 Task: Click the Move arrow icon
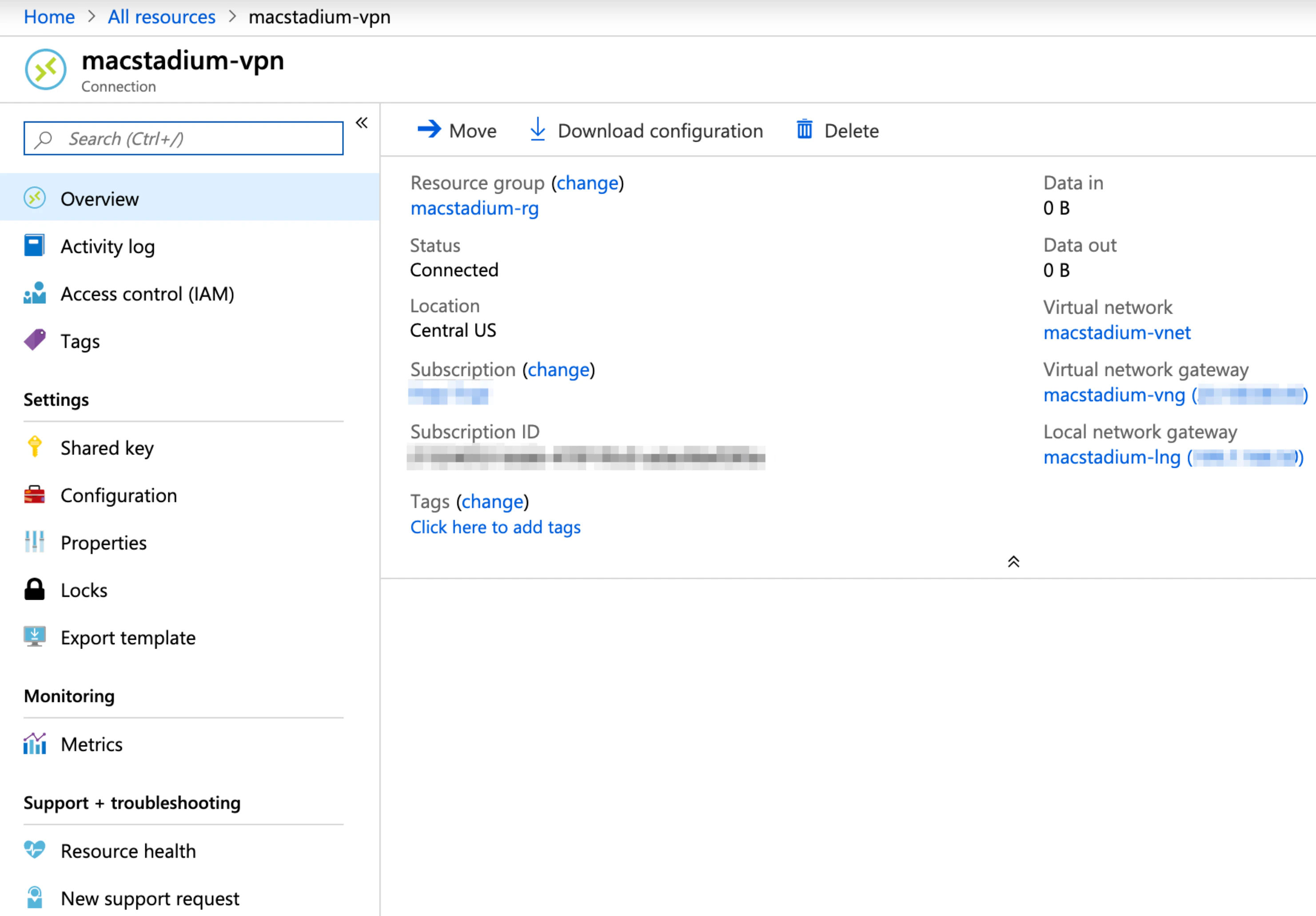click(x=429, y=130)
